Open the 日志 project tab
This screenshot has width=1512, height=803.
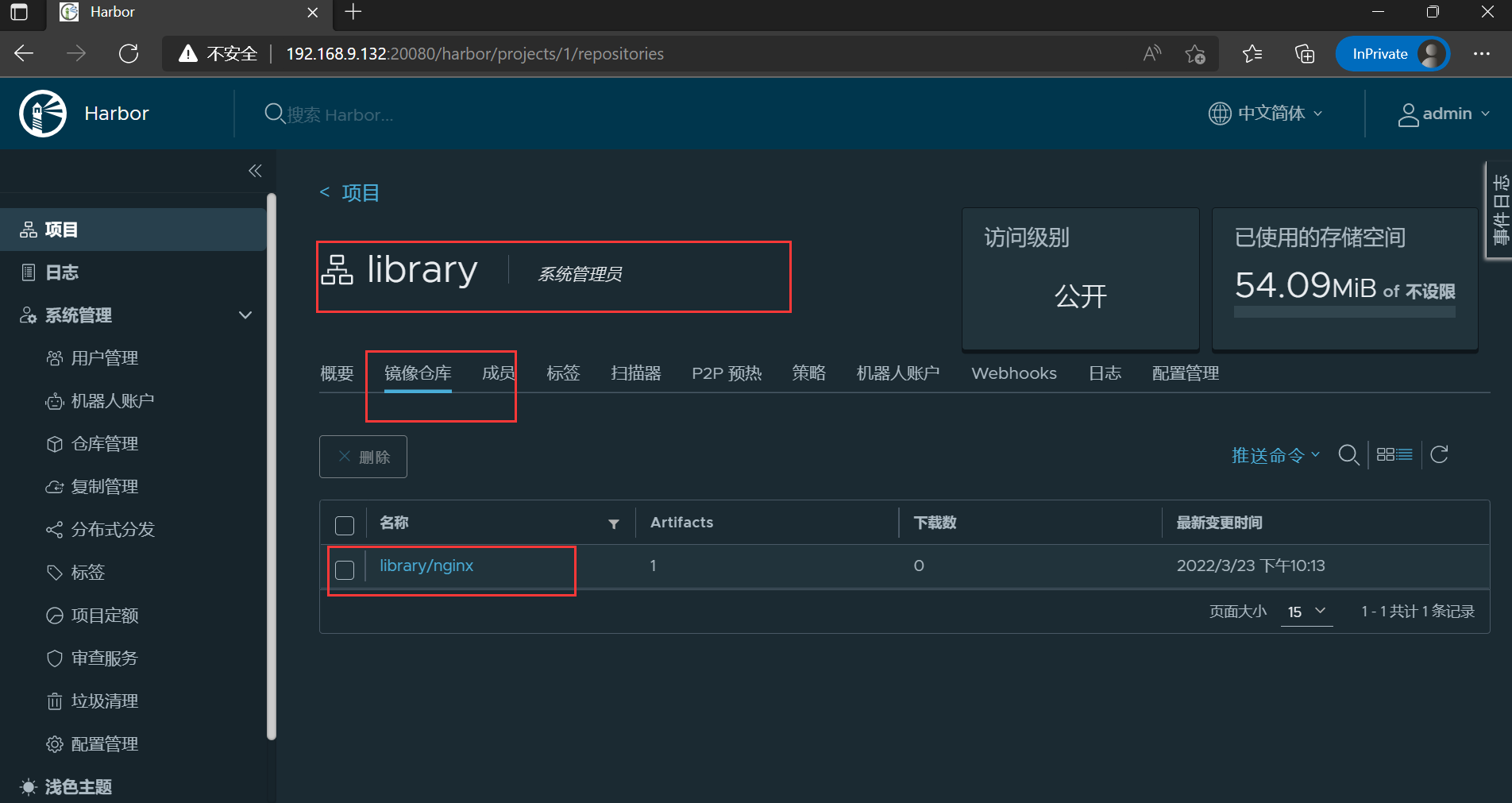[x=1105, y=373]
